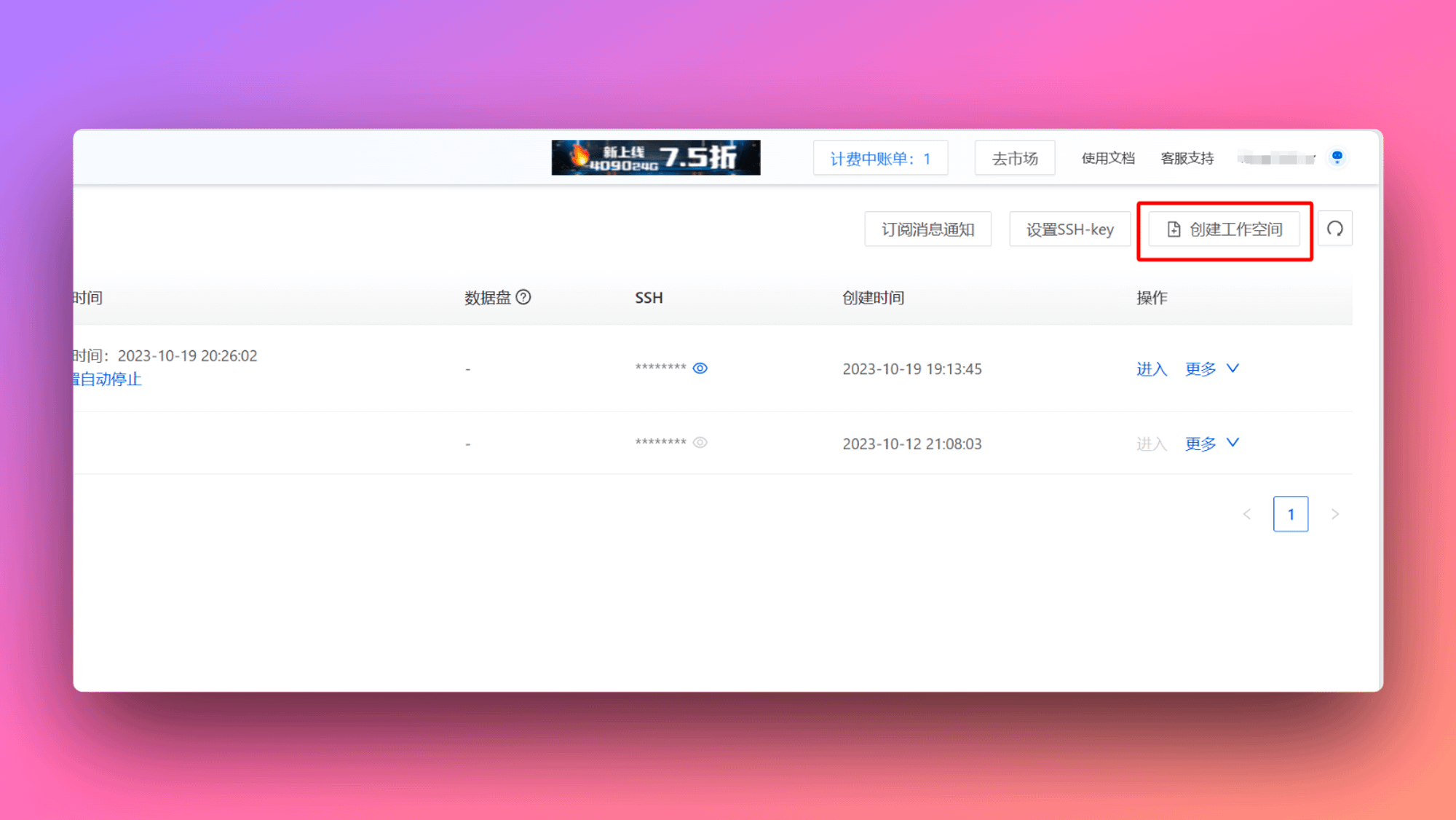The height and width of the screenshot is (820, 1456).
Task: Select page 1 in pagination
Action: pos(1290,514)
